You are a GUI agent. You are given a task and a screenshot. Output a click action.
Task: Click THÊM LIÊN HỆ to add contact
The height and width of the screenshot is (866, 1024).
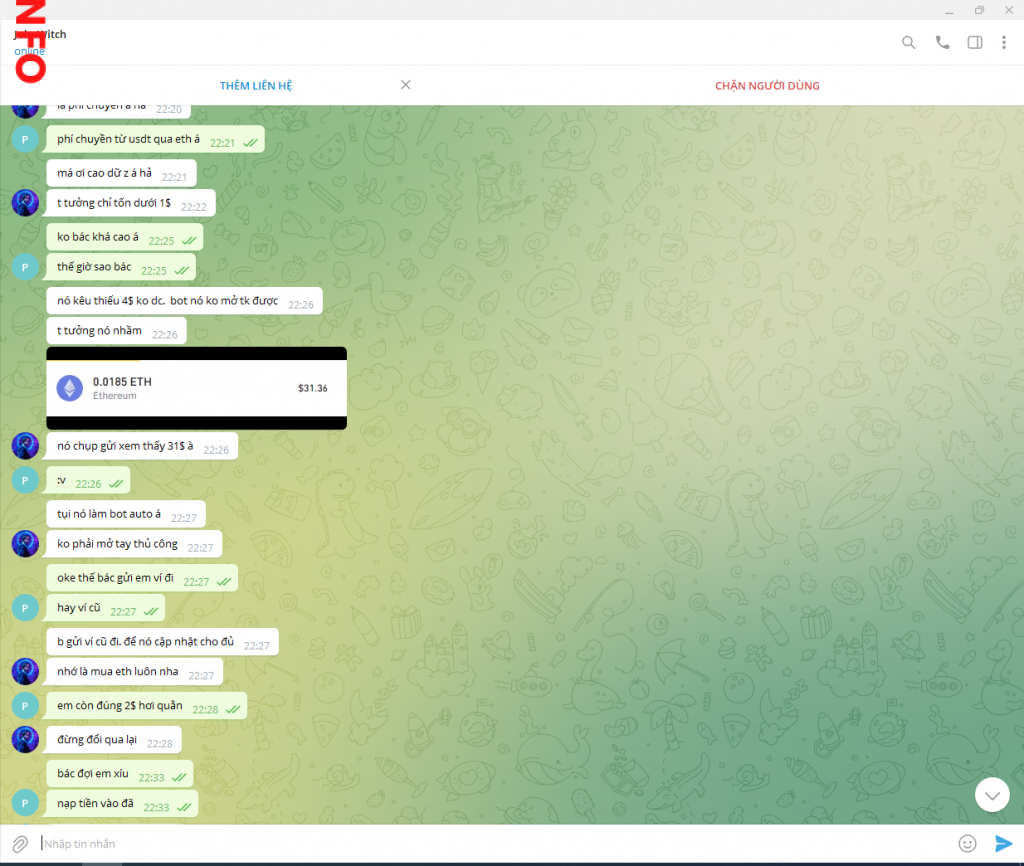[x=256, y=86]
